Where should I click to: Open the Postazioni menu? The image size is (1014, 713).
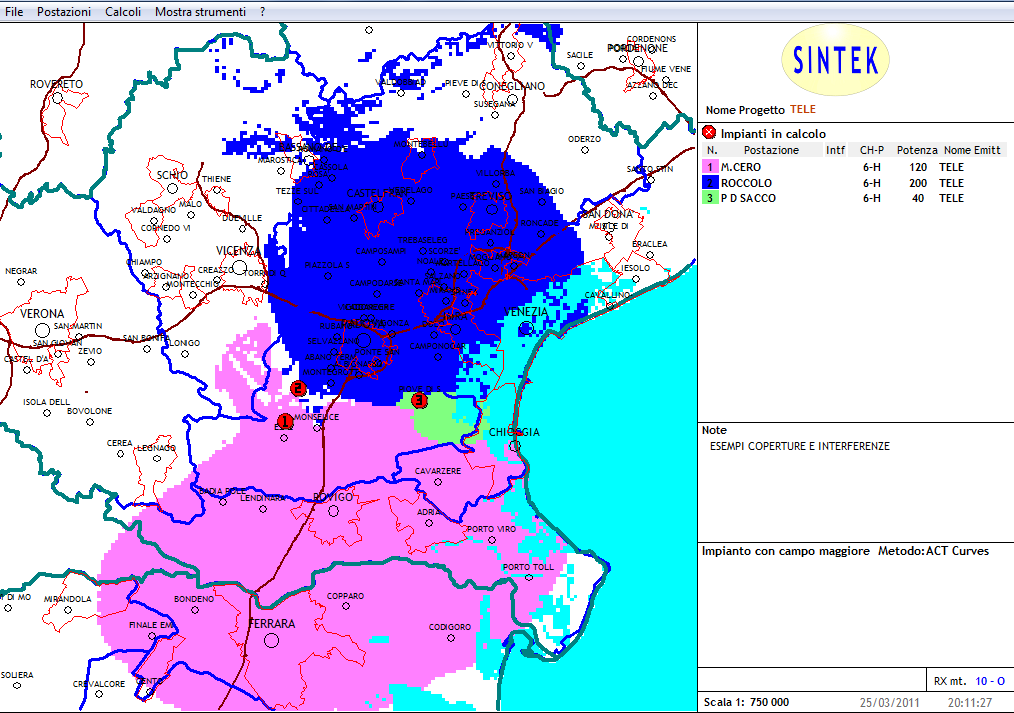[x=64, y=11]
